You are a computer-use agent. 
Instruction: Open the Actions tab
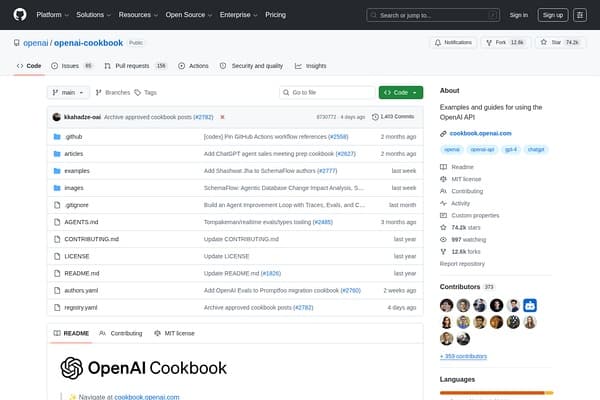coord(193,66)
